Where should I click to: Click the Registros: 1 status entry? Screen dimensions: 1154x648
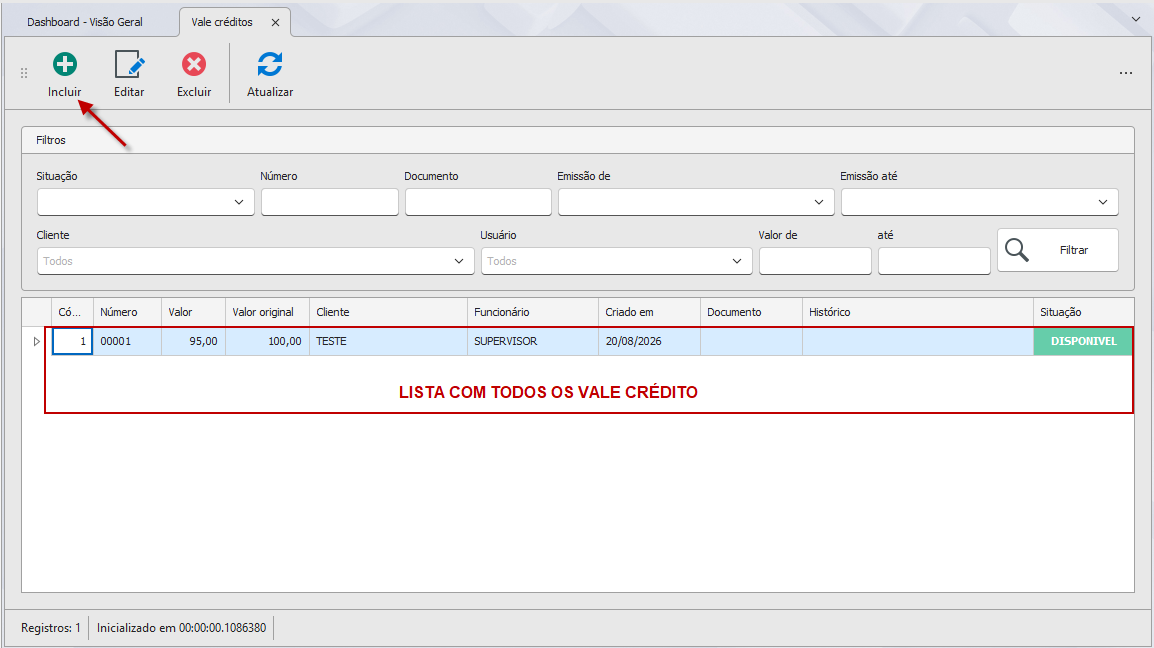(x=51, y=628)
